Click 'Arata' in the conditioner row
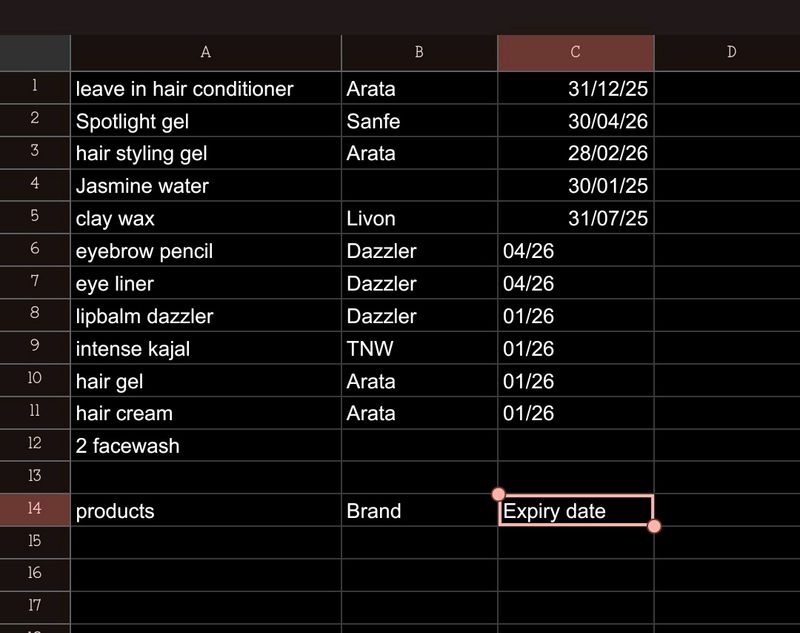This screenshot has width=800, height=633. 419,88
